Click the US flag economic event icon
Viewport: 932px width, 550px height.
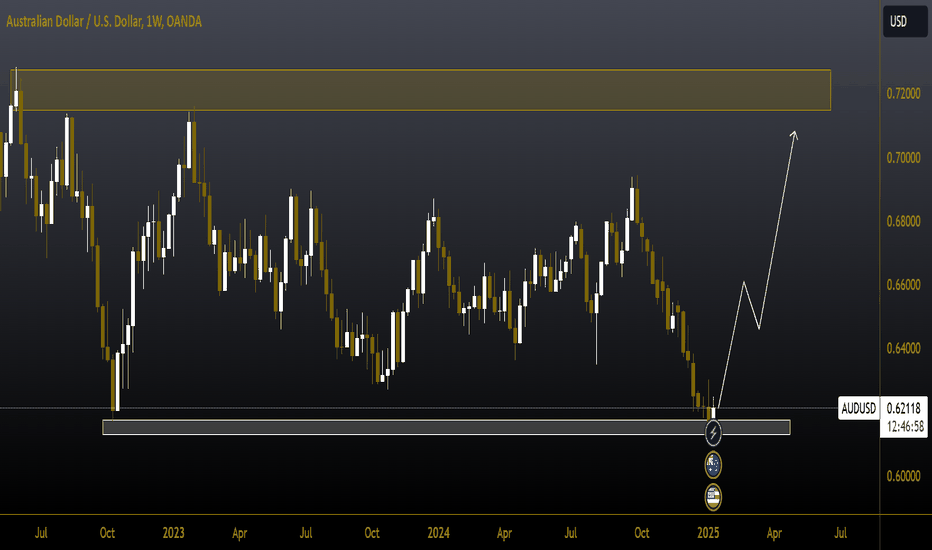(x=713, y=497)
